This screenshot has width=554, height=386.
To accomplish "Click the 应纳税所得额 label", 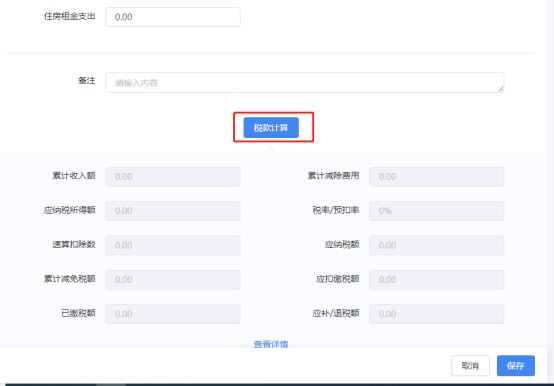I will click(70, 210).
